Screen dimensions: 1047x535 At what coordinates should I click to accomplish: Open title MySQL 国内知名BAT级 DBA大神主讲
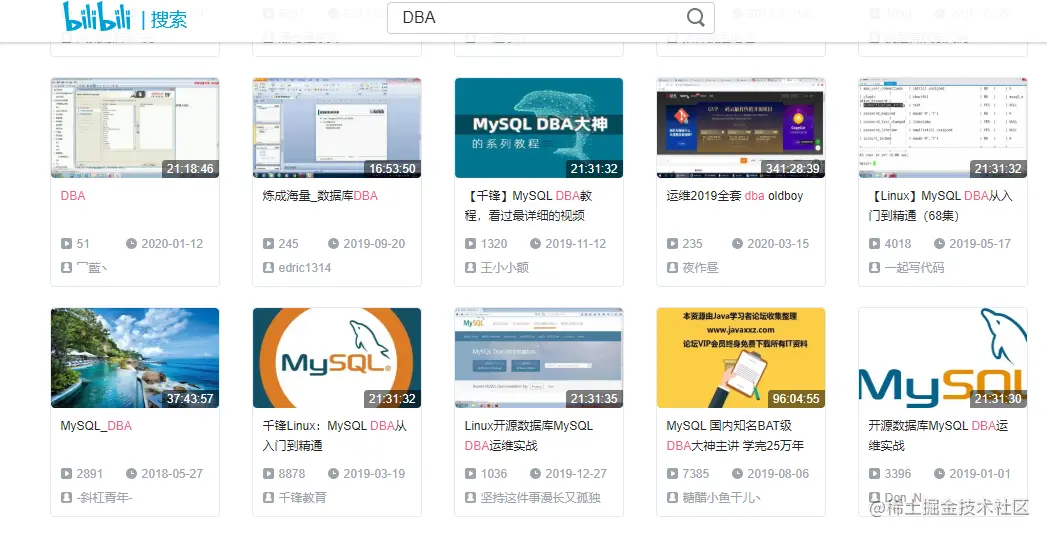[x=735, y=435]
